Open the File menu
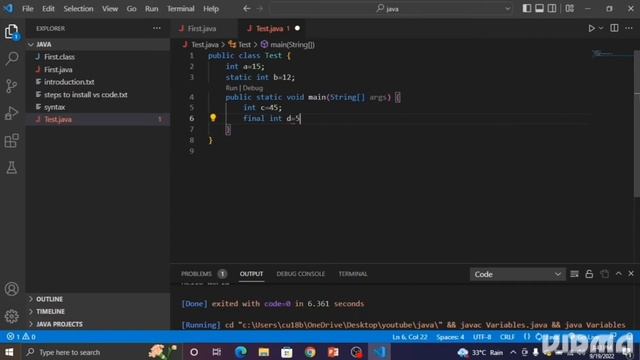This screenshot has width=640, height=360. [x=28, y=9]
